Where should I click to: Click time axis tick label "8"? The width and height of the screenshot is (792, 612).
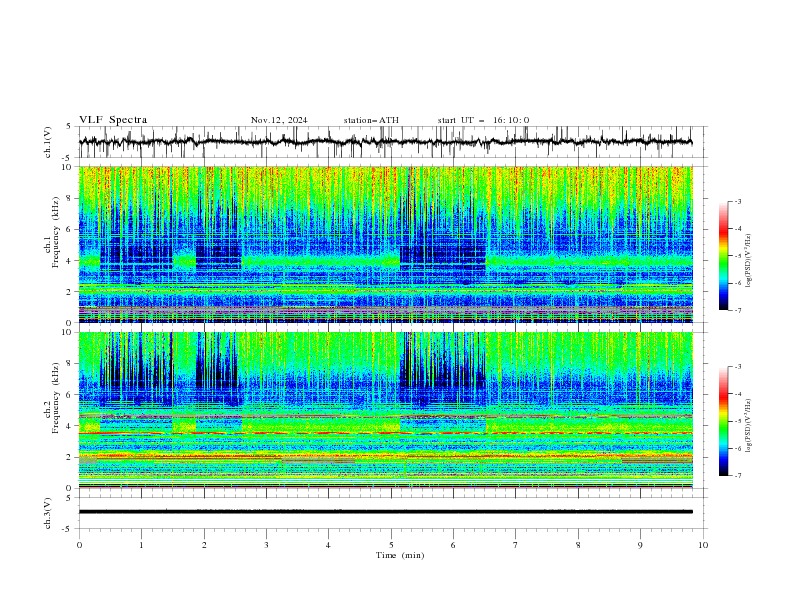pos(578,545)
